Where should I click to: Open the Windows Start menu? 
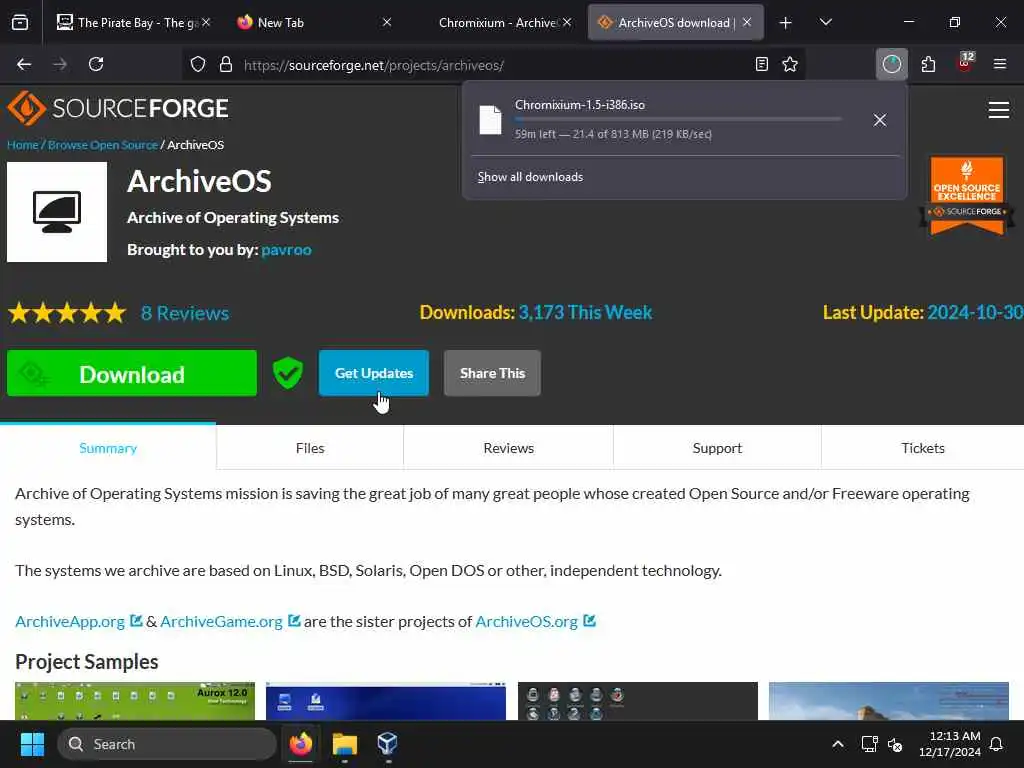tap(32, 744)
